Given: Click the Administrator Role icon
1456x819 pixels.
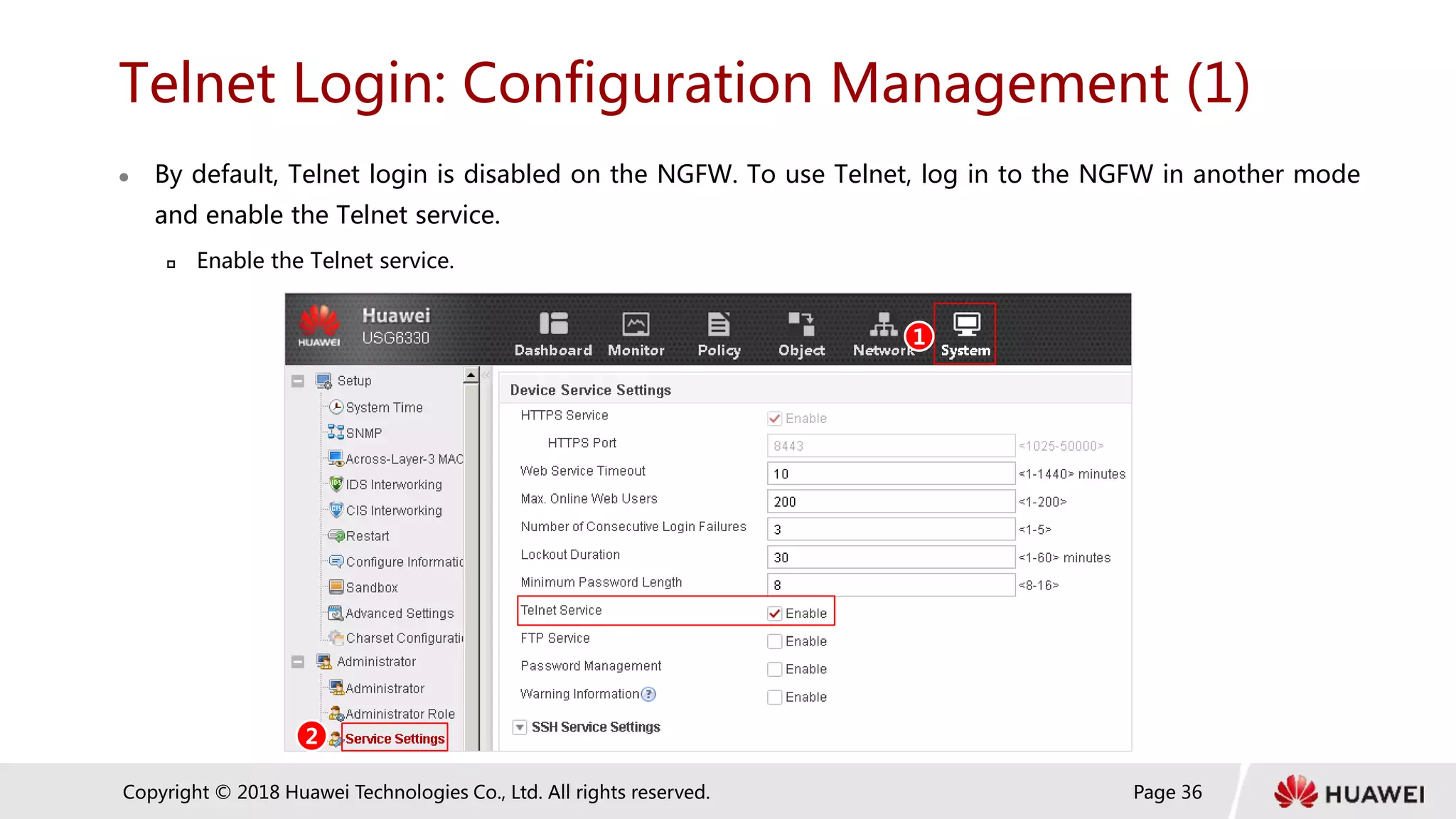Looking at the screenshot, I should tap(336, 713).
